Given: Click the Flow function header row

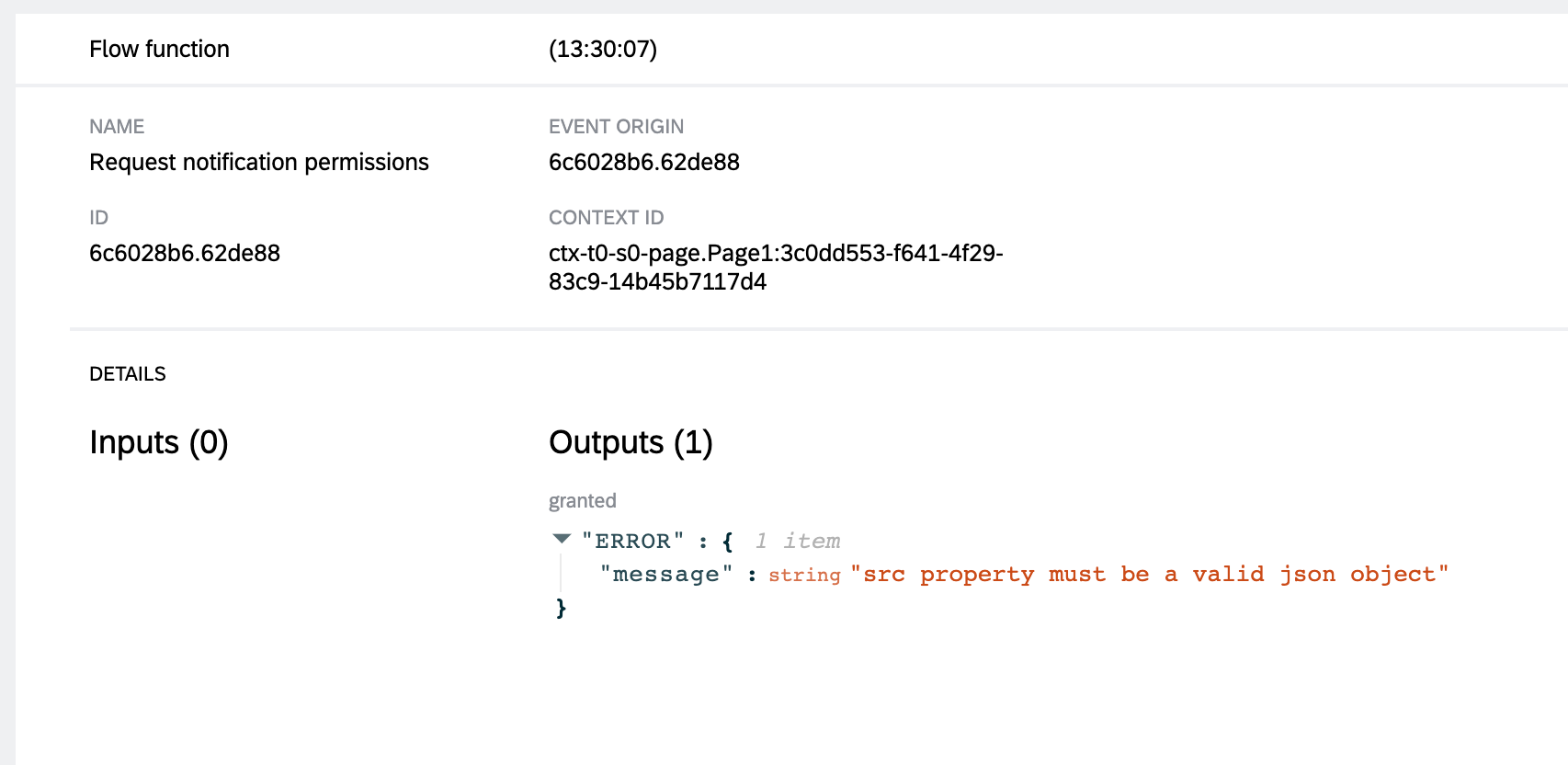Looking at the screenshot, I should 159,49.
